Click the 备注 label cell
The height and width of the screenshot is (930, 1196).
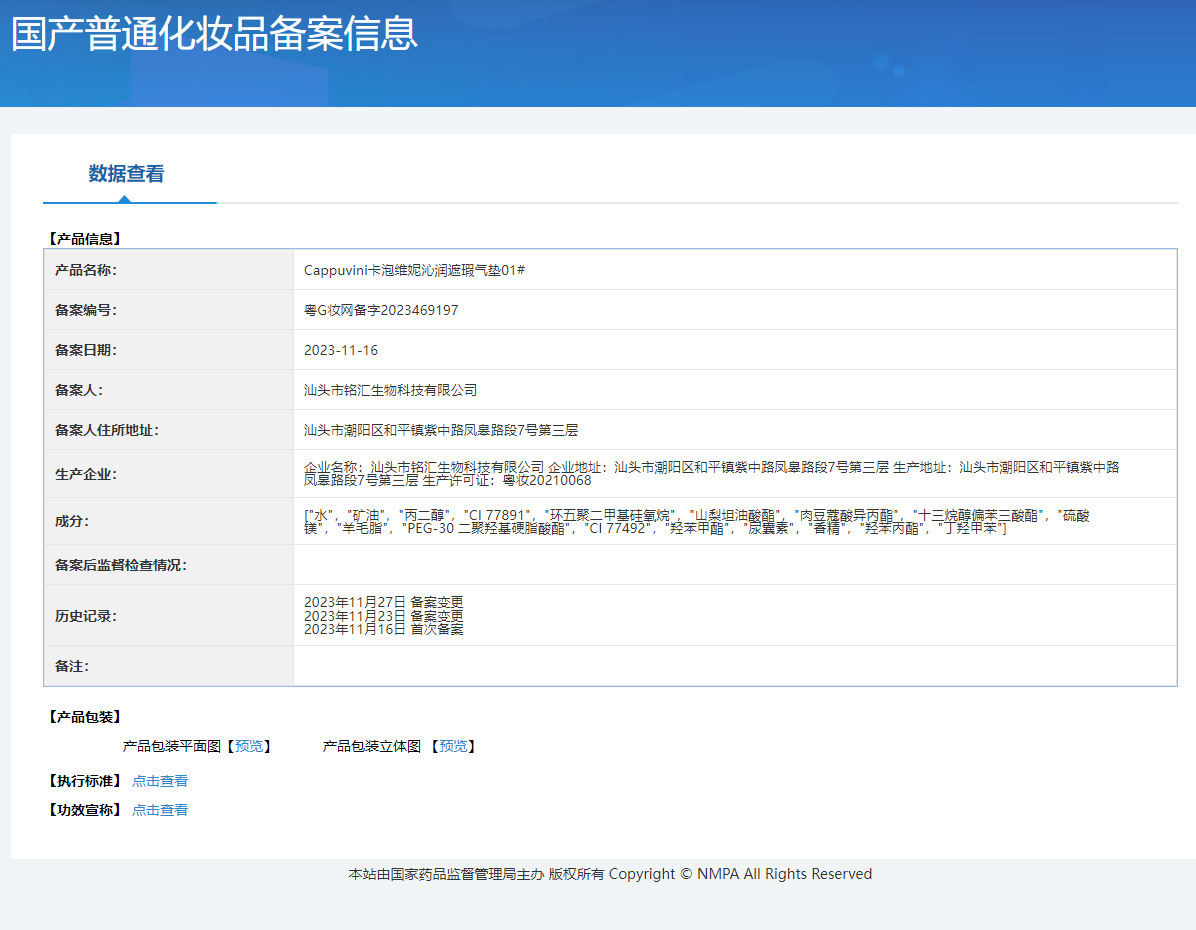pos(169,666)
